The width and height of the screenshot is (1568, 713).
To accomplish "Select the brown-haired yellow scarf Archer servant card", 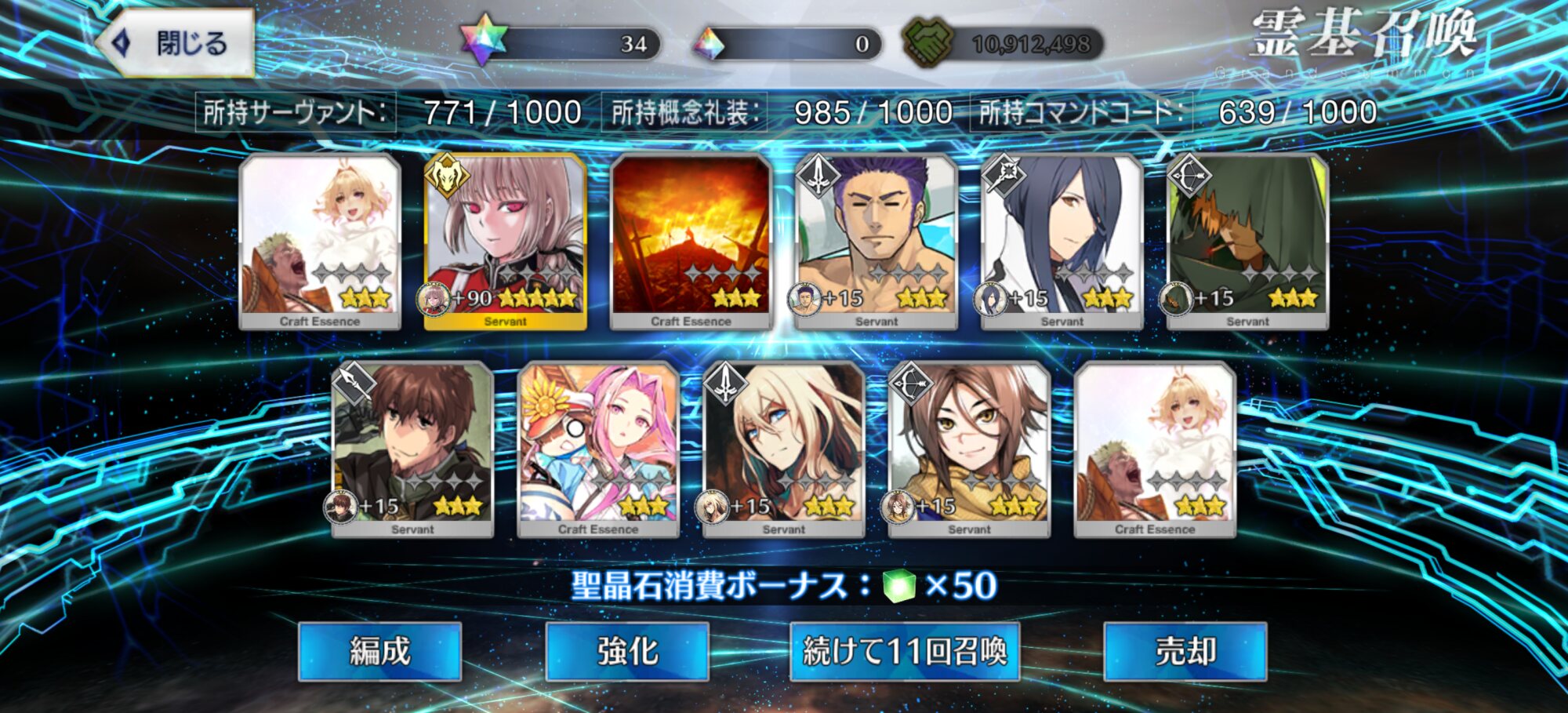I will (969, 449).
